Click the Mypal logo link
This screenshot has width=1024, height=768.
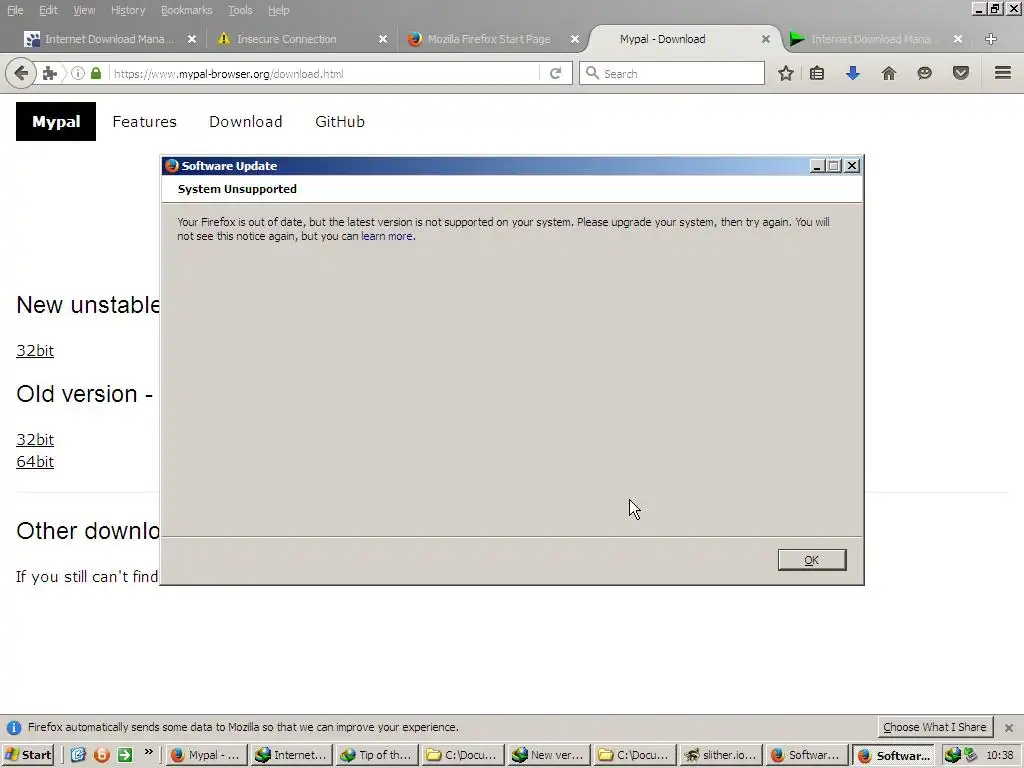(x=56, y=121)
